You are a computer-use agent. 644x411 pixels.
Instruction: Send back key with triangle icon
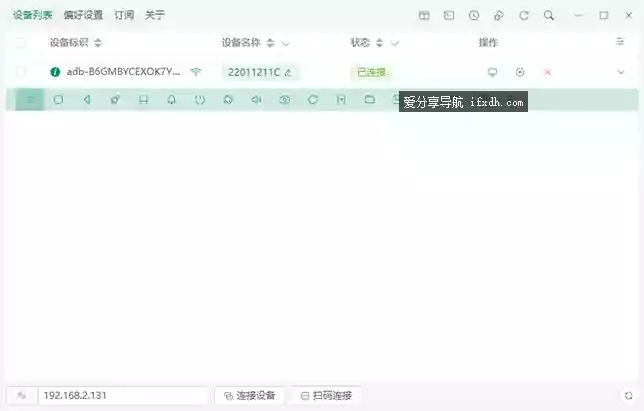87,99
